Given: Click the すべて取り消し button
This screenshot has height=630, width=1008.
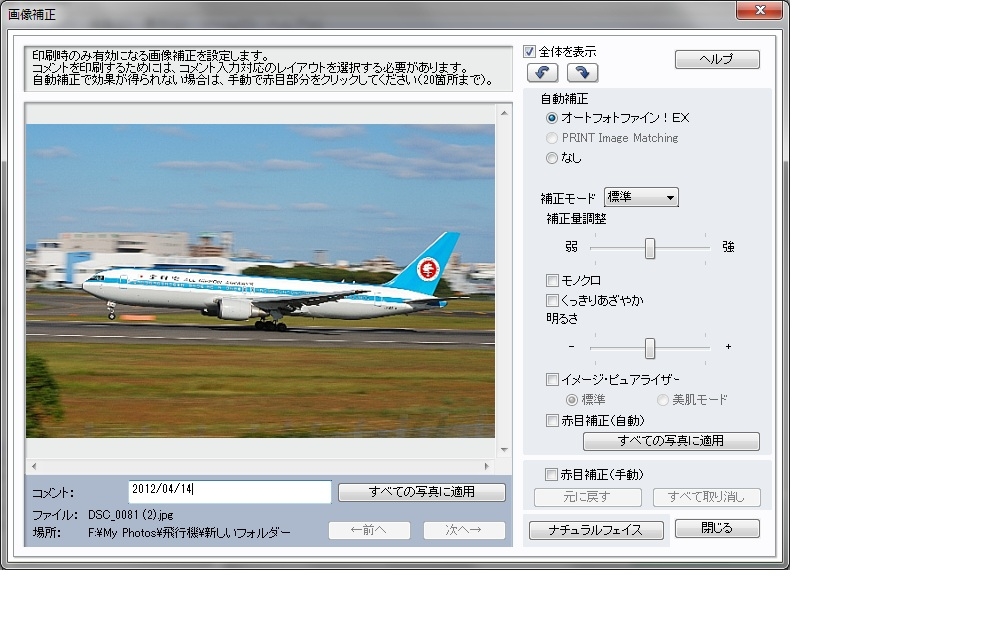Looking at the screenshot, I should pyautogui.click(x=706, y=497).
